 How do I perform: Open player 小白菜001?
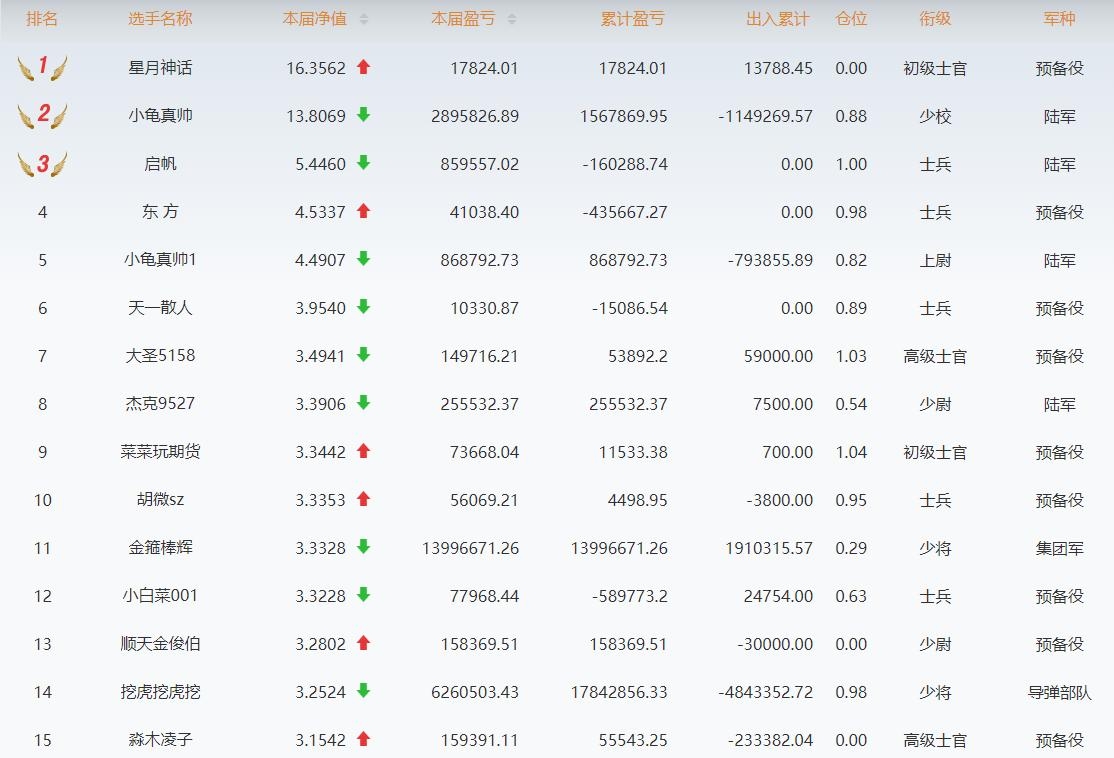coord(160,595)
